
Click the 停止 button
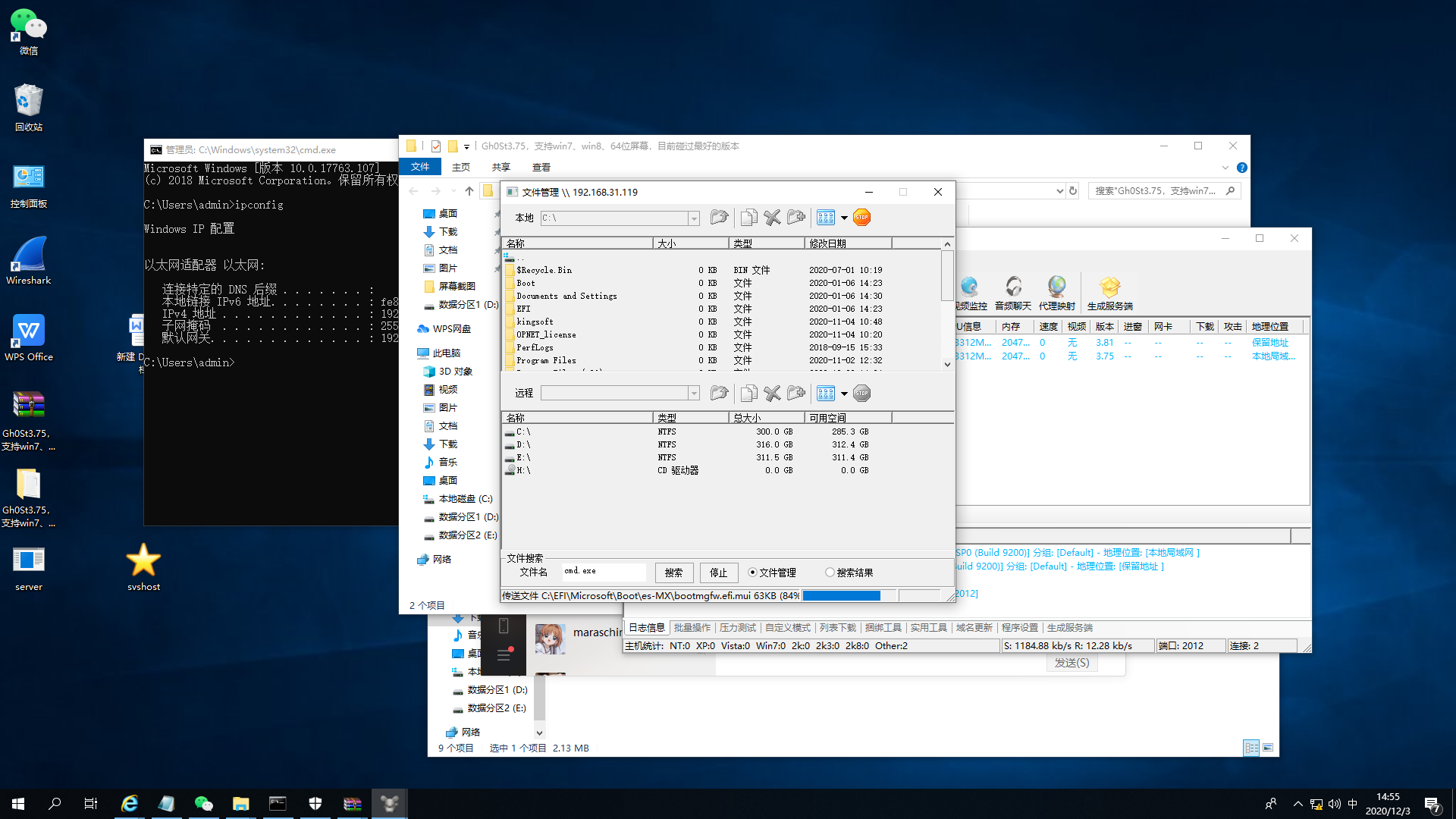pyautogui.click(x=718, y=573)
